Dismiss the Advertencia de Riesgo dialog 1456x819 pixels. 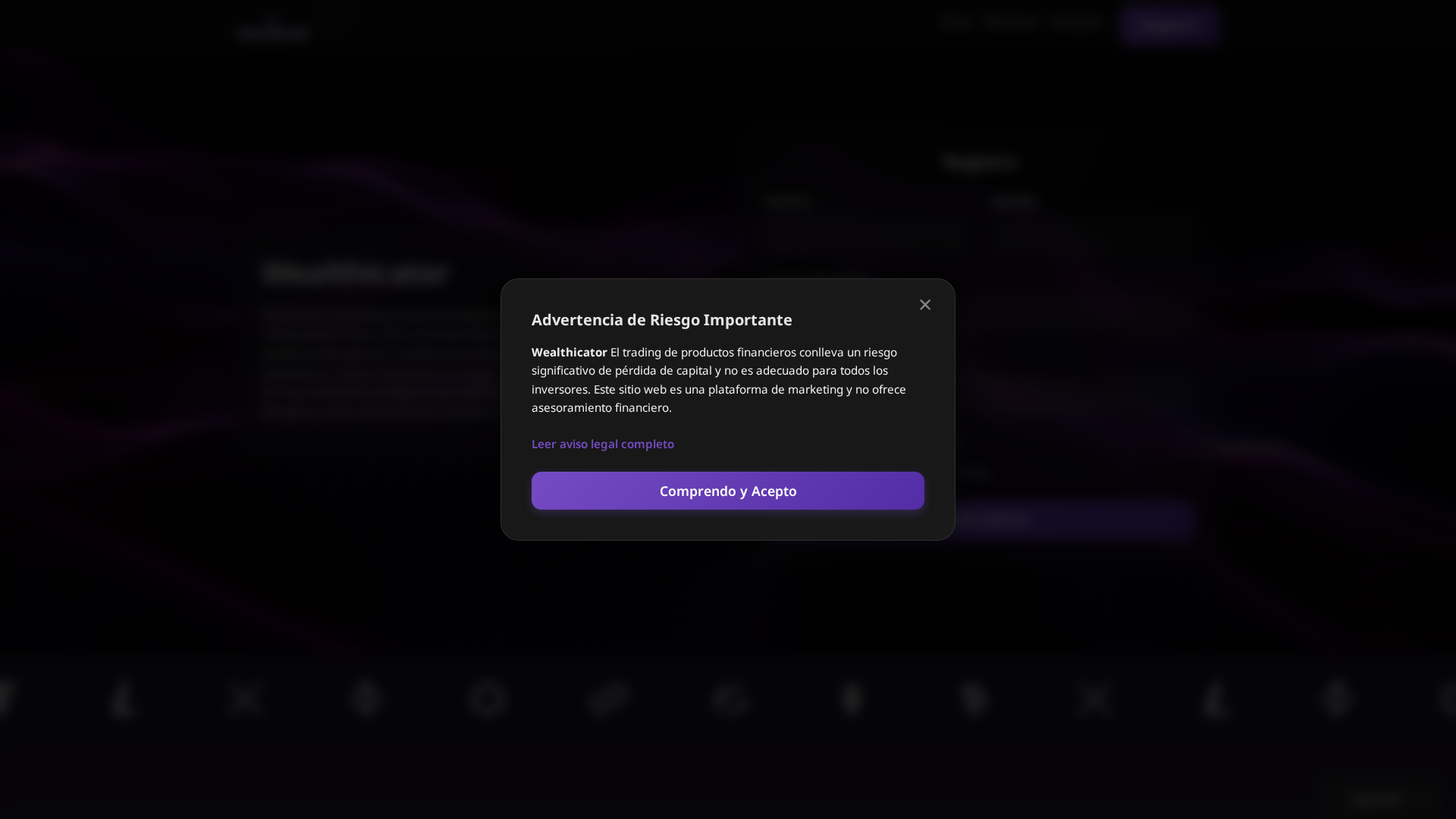(924, 304)
